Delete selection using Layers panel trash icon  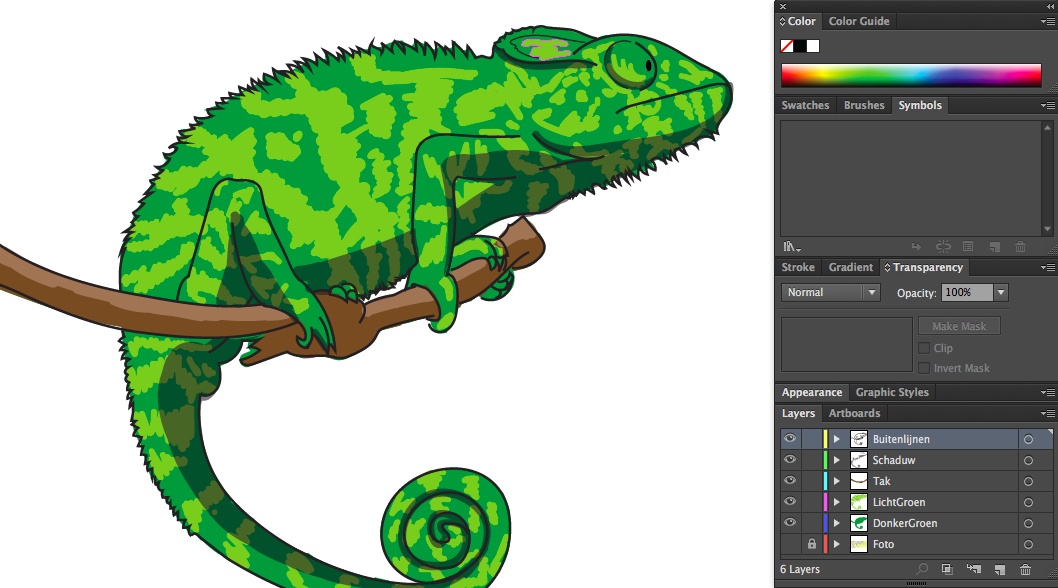1025,569
